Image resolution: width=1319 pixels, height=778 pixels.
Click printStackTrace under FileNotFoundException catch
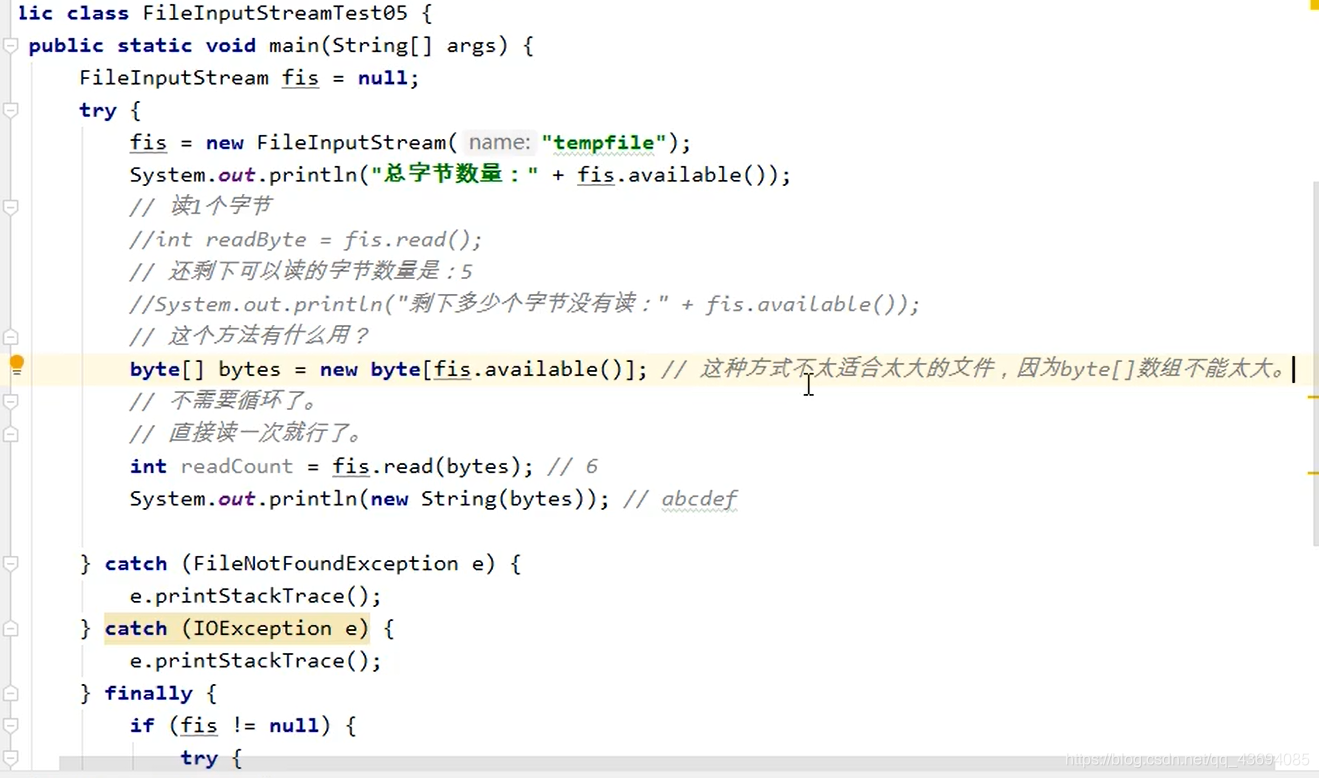tap(250, 596)
